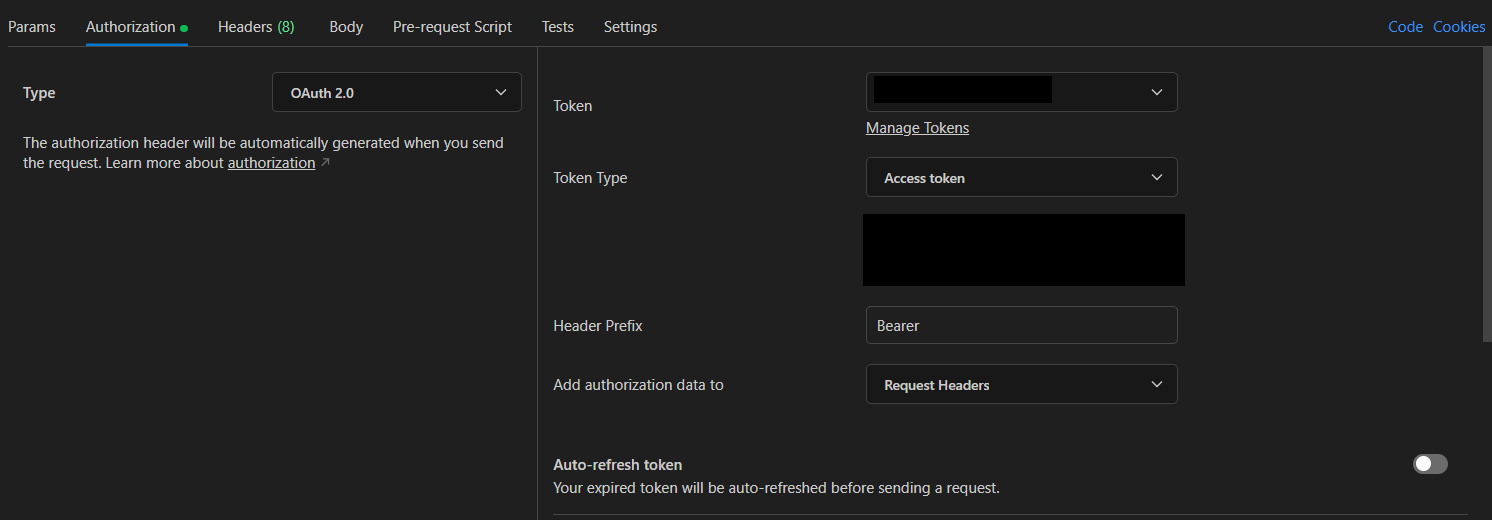Switch to the Settings tab
The width and height of the screenshot is (1492, 520).
coord(630,27)
